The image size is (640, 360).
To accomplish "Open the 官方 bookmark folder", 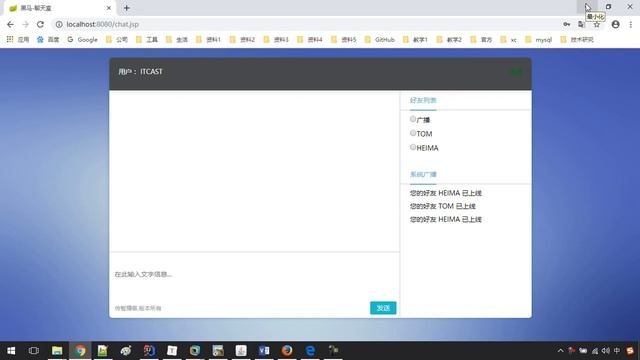I will click(x=481, y=40).
